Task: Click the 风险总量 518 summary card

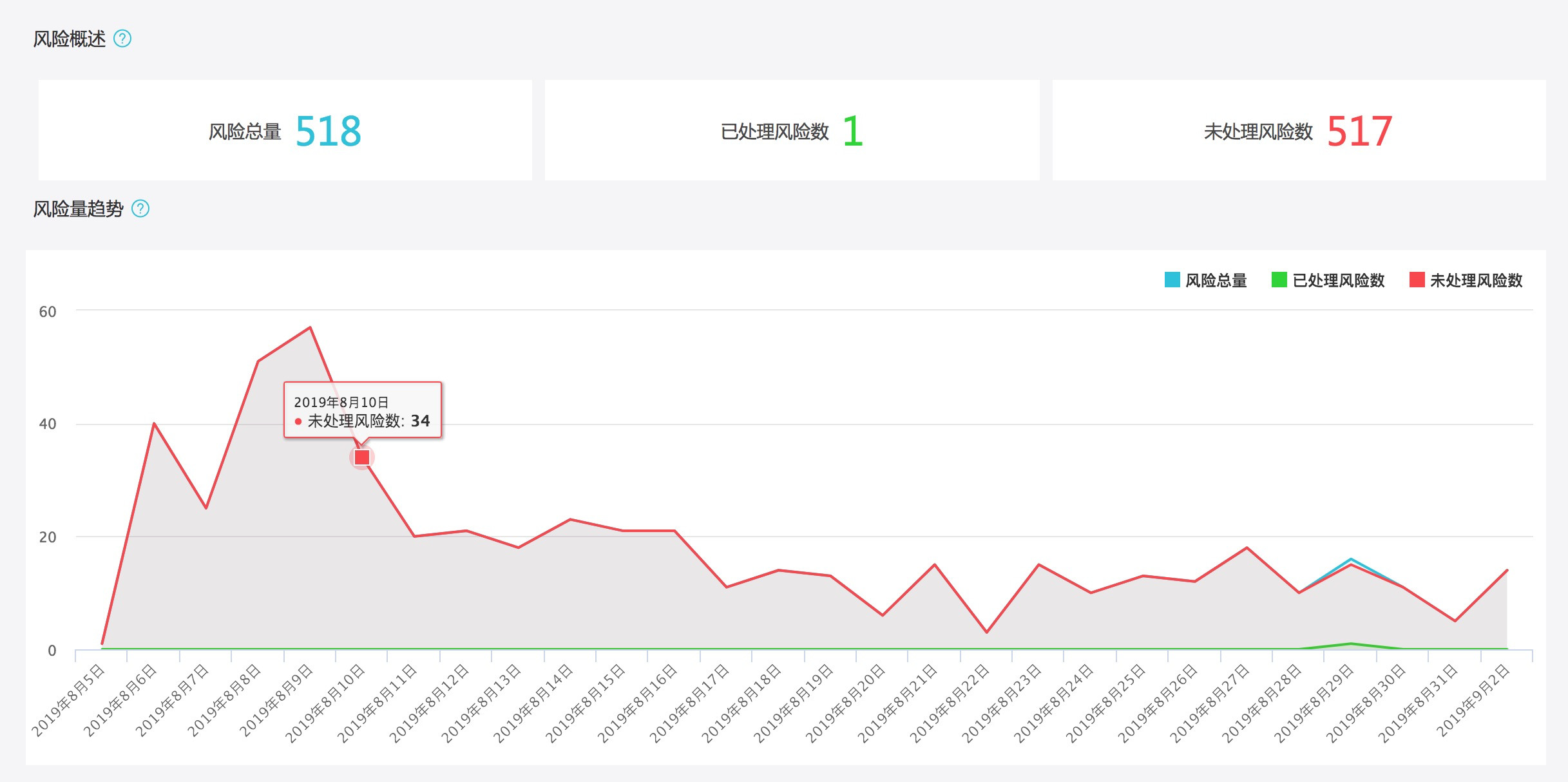Action: pos(285,130)
